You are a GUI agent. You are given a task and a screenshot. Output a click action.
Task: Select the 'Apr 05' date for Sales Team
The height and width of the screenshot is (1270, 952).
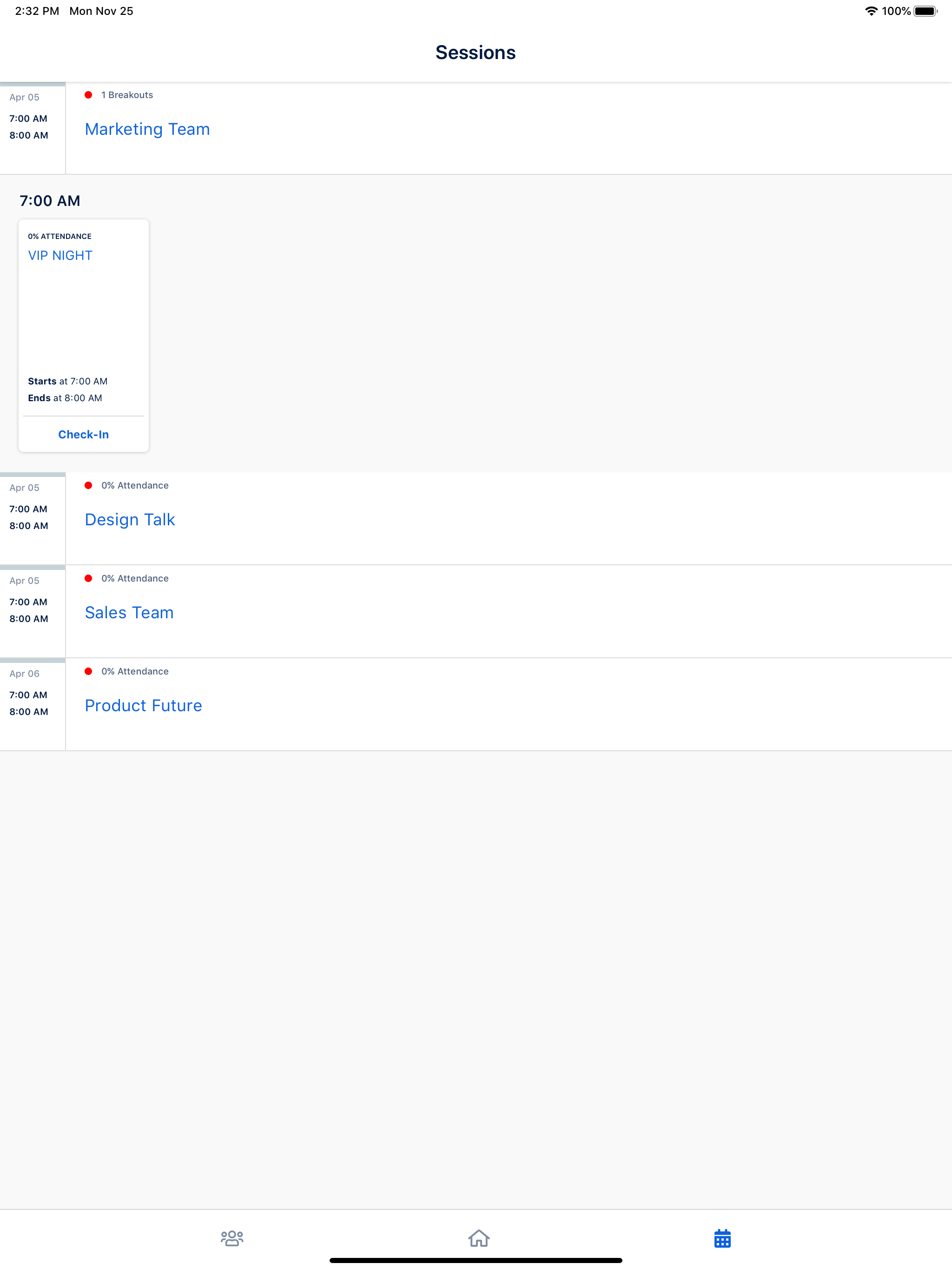[x=24, y=581]
